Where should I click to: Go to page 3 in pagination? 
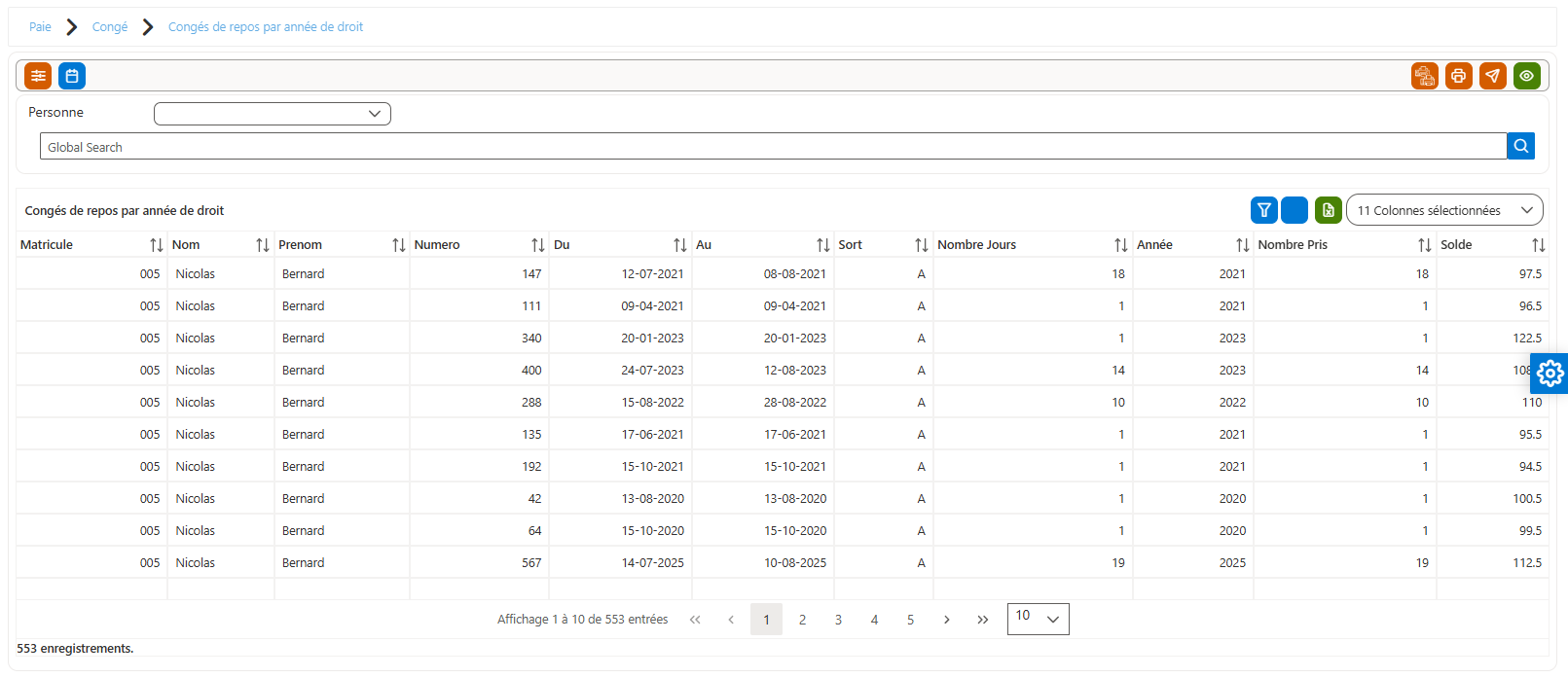tap(838, 620)
